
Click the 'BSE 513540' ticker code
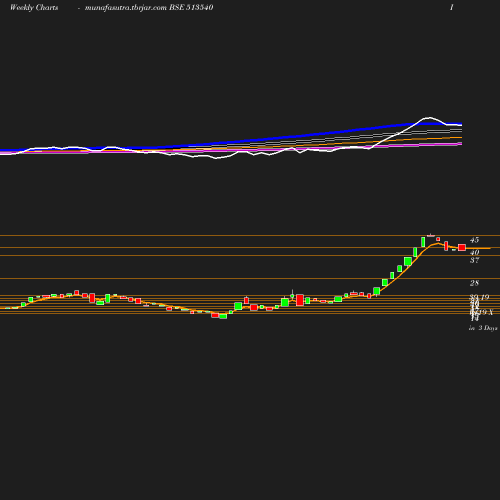click(191, 7)
